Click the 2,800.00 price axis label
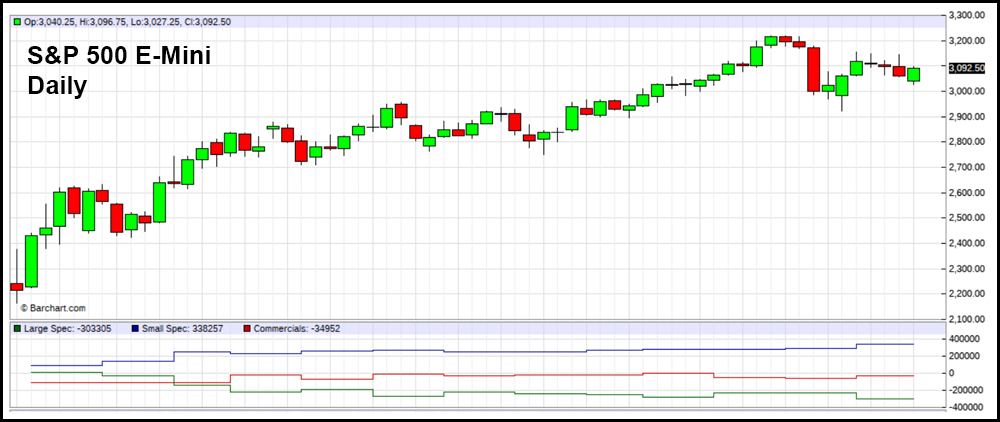The image size is (1000, 422). tap(967, 142)
